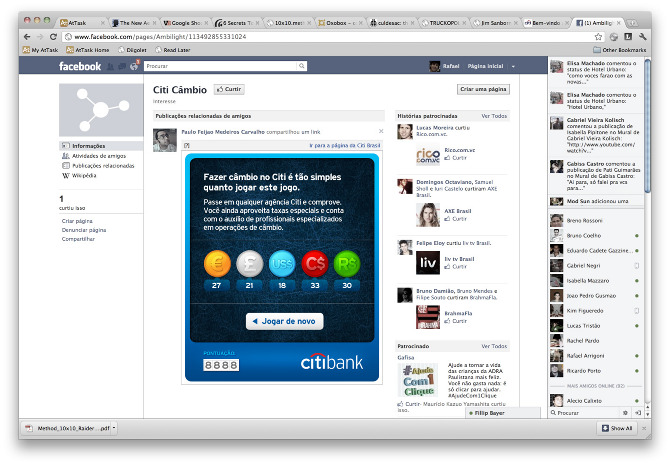Open chat settings gear icon
Viewport: 670px width, 465px height.
(x=625, y=412)
